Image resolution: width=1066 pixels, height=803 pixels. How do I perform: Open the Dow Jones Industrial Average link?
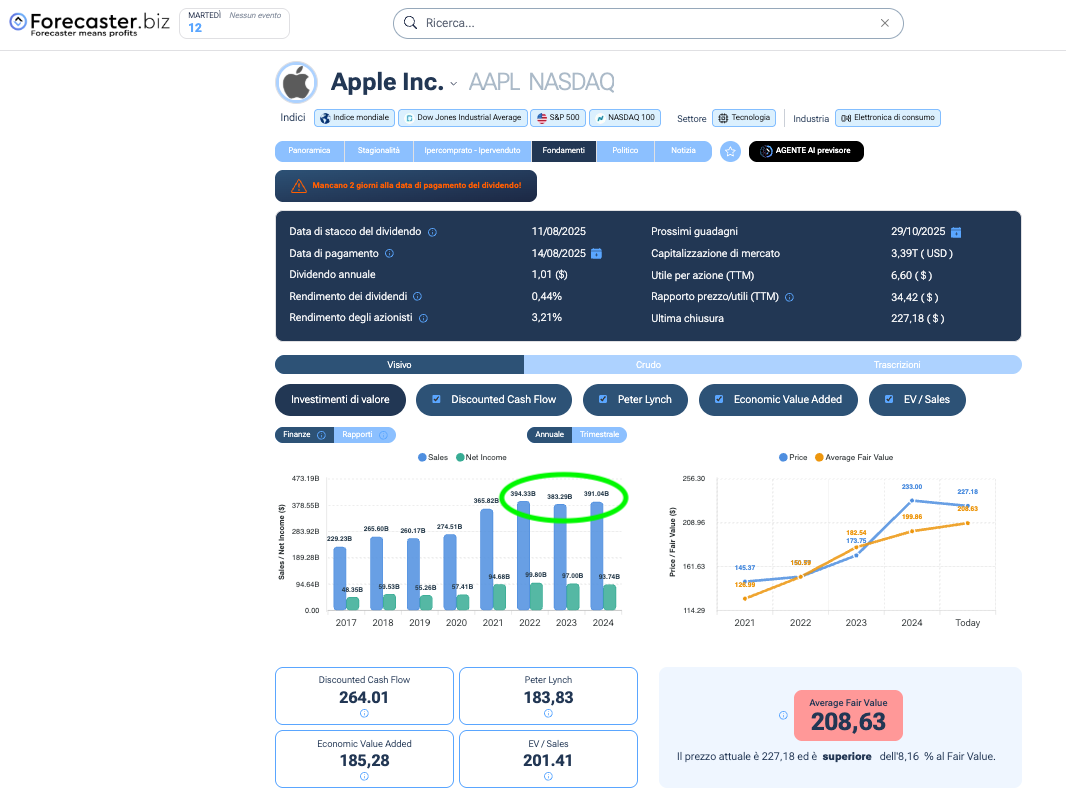(x=462, y=118)
